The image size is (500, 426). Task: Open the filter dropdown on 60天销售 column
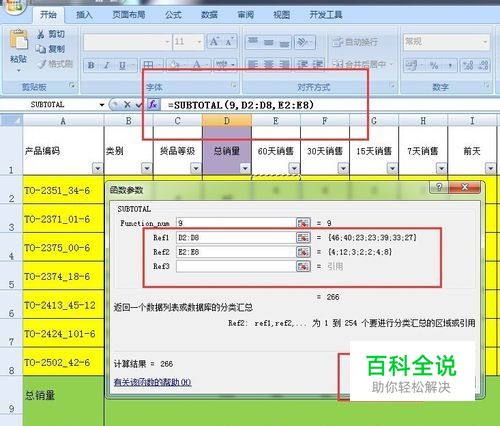[x=294, y=168]
